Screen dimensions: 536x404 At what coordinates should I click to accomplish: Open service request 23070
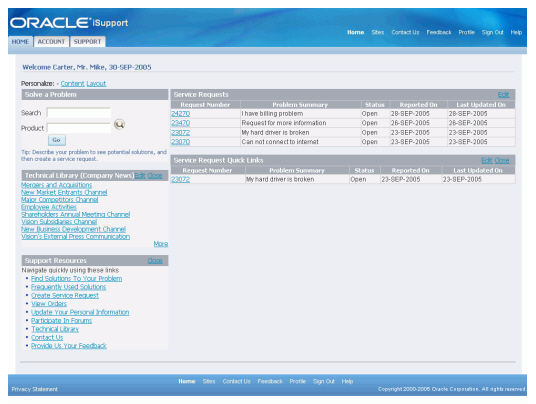[x=180, y=142]
